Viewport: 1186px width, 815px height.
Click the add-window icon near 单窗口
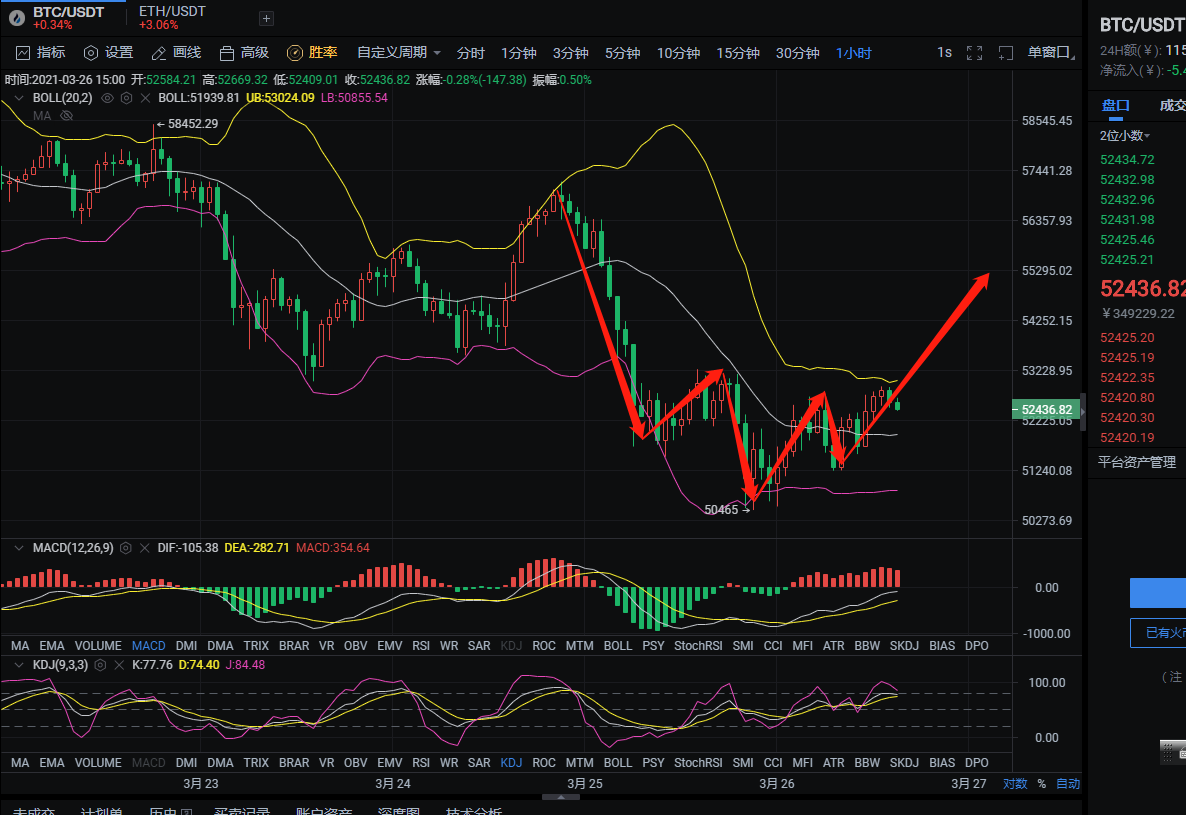tap(1006, 53)
